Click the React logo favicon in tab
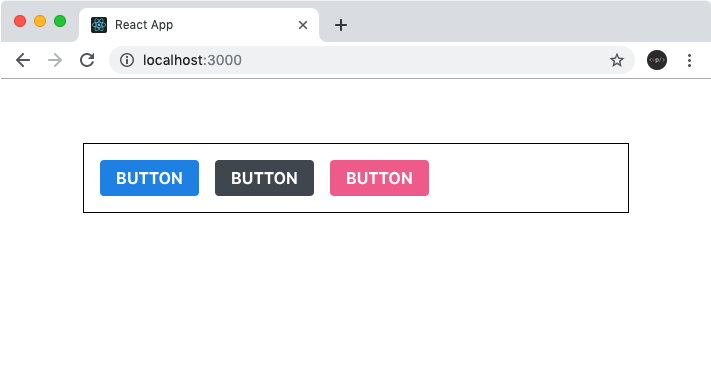Screen dimensions: 711x376 pos(99,24)
